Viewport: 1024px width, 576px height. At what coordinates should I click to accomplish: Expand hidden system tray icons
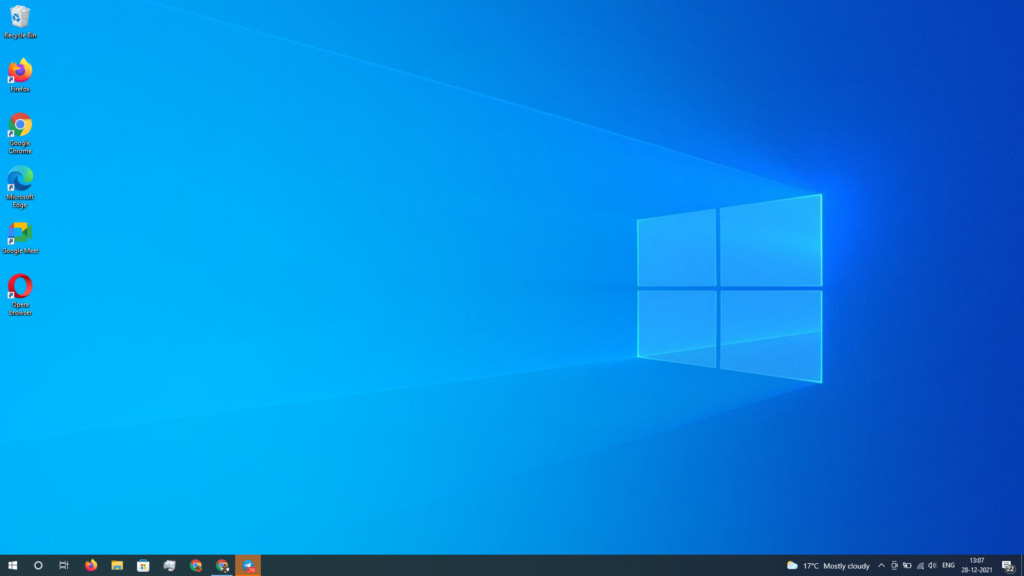(x=881, y=565)
